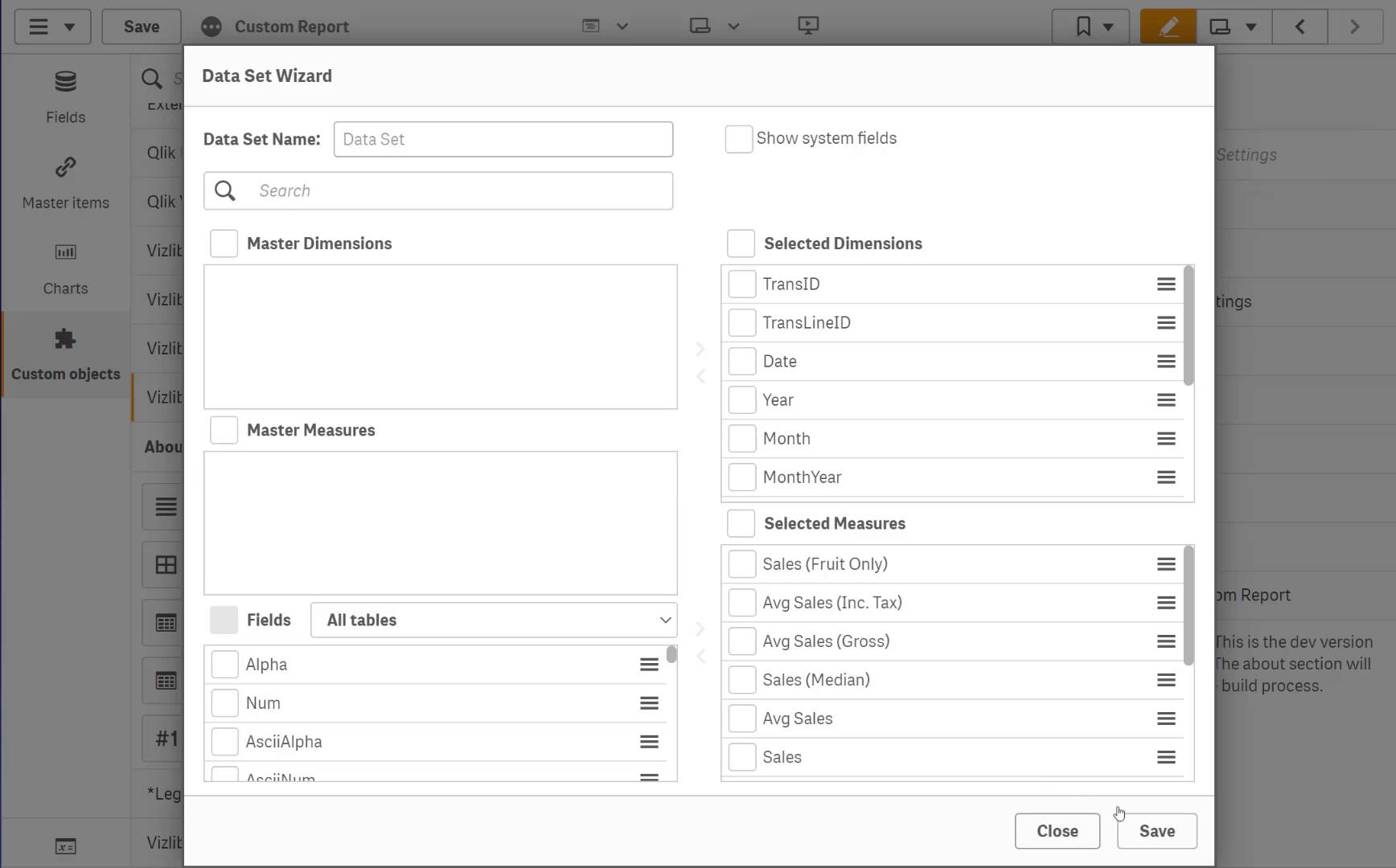Click drag handle for Sales (Median) measure

point(1165,680)
